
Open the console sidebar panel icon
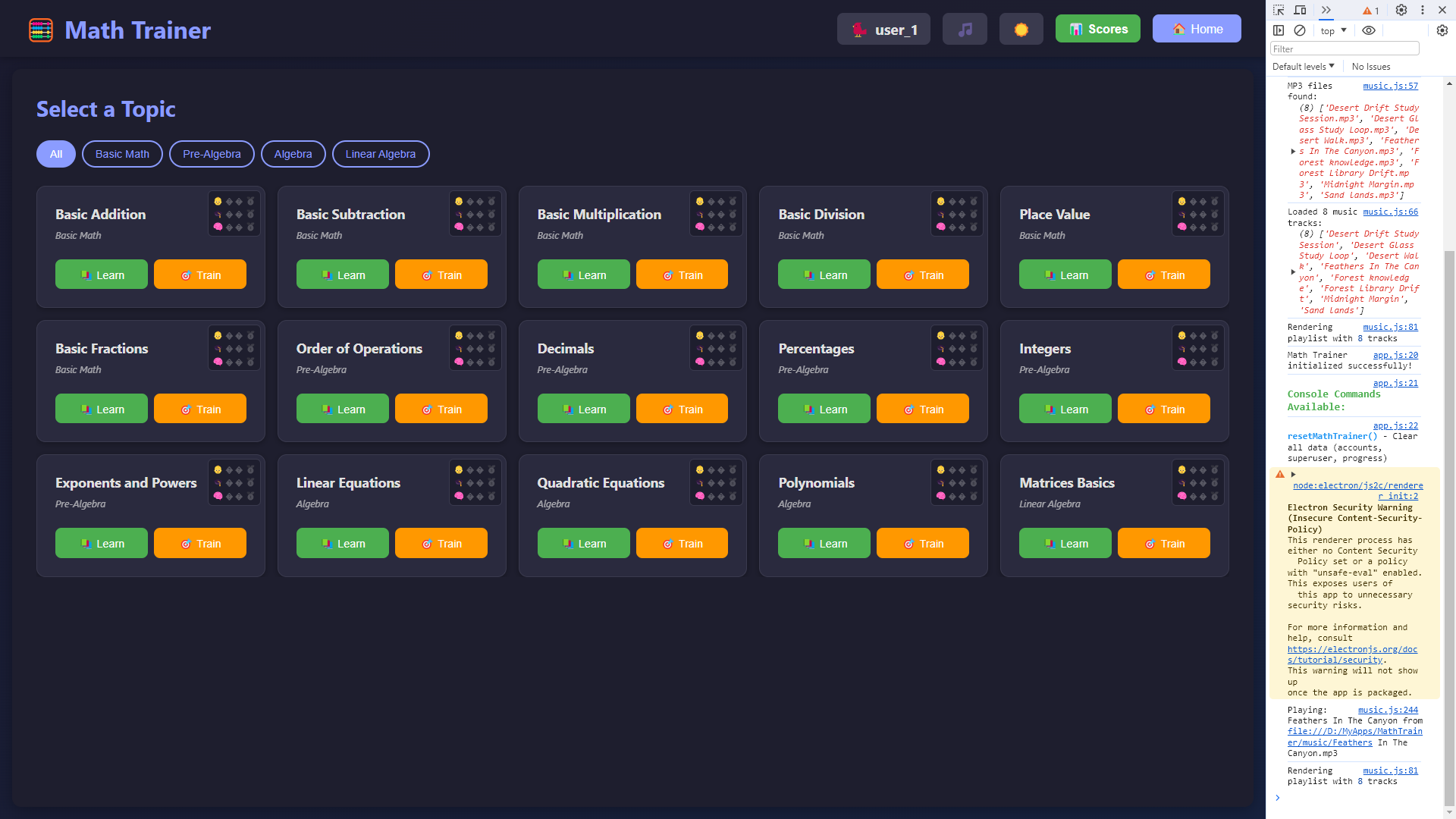(1279, 30)
